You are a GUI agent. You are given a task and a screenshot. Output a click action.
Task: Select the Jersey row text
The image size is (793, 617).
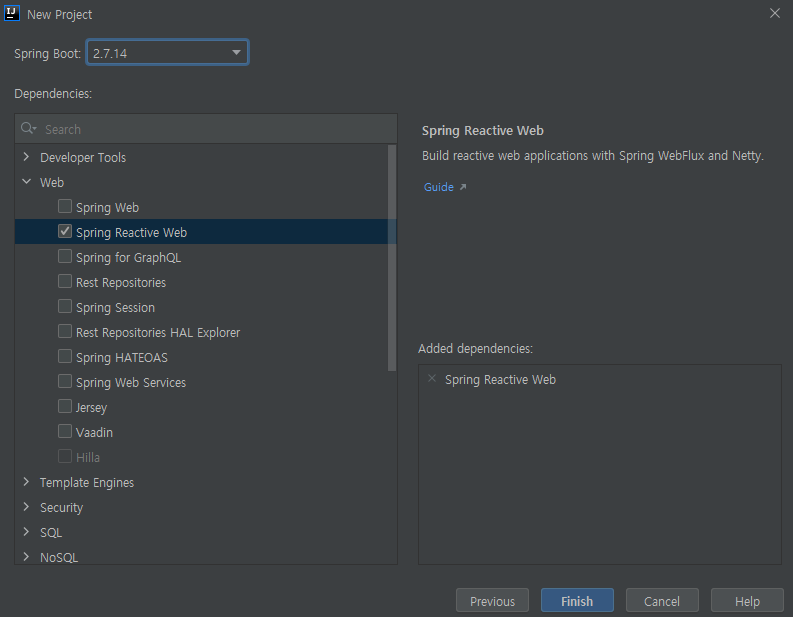click(x=91, y=408)
